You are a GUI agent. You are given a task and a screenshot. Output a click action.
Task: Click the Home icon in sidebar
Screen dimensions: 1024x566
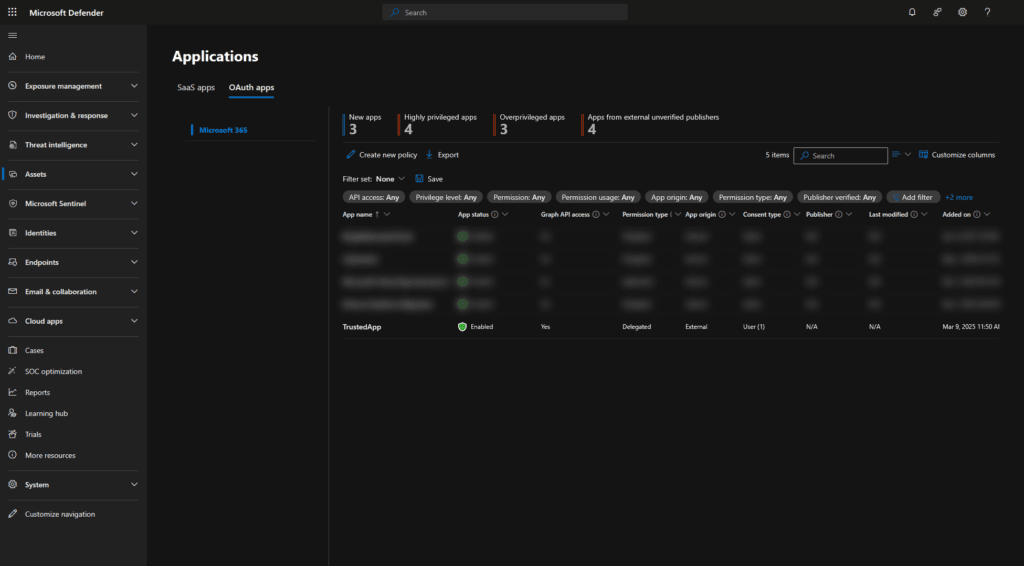[12, 57]
